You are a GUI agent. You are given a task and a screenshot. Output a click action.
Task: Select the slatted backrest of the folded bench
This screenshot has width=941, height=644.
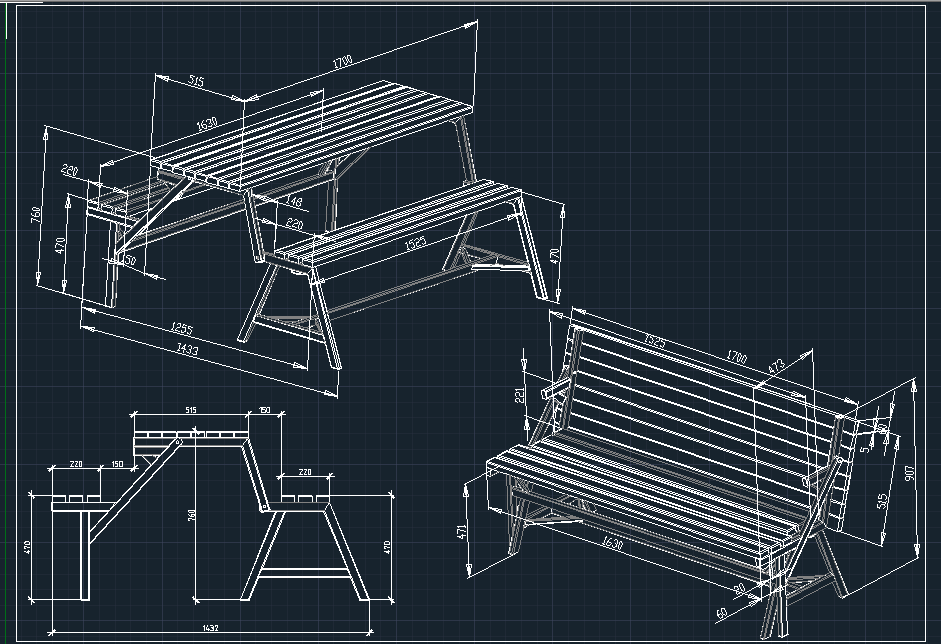coord(700,400)
